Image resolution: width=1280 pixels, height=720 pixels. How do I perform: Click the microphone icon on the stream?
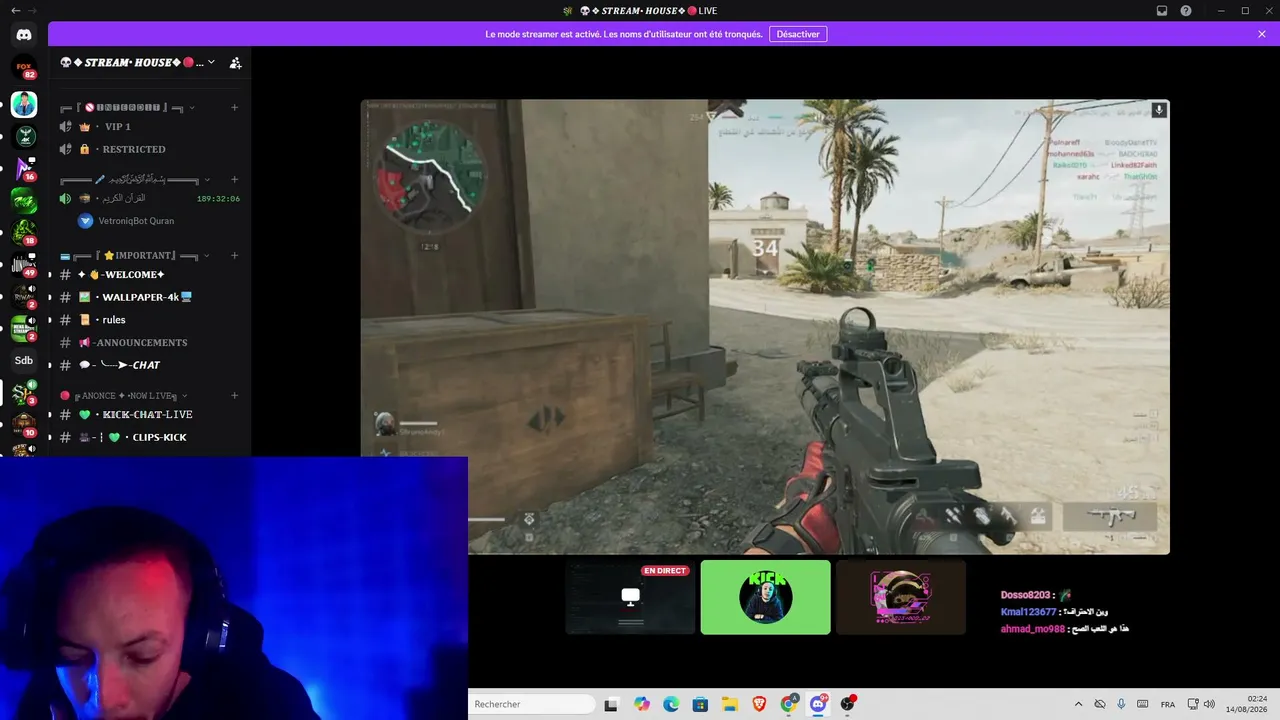coord(1158,110)
